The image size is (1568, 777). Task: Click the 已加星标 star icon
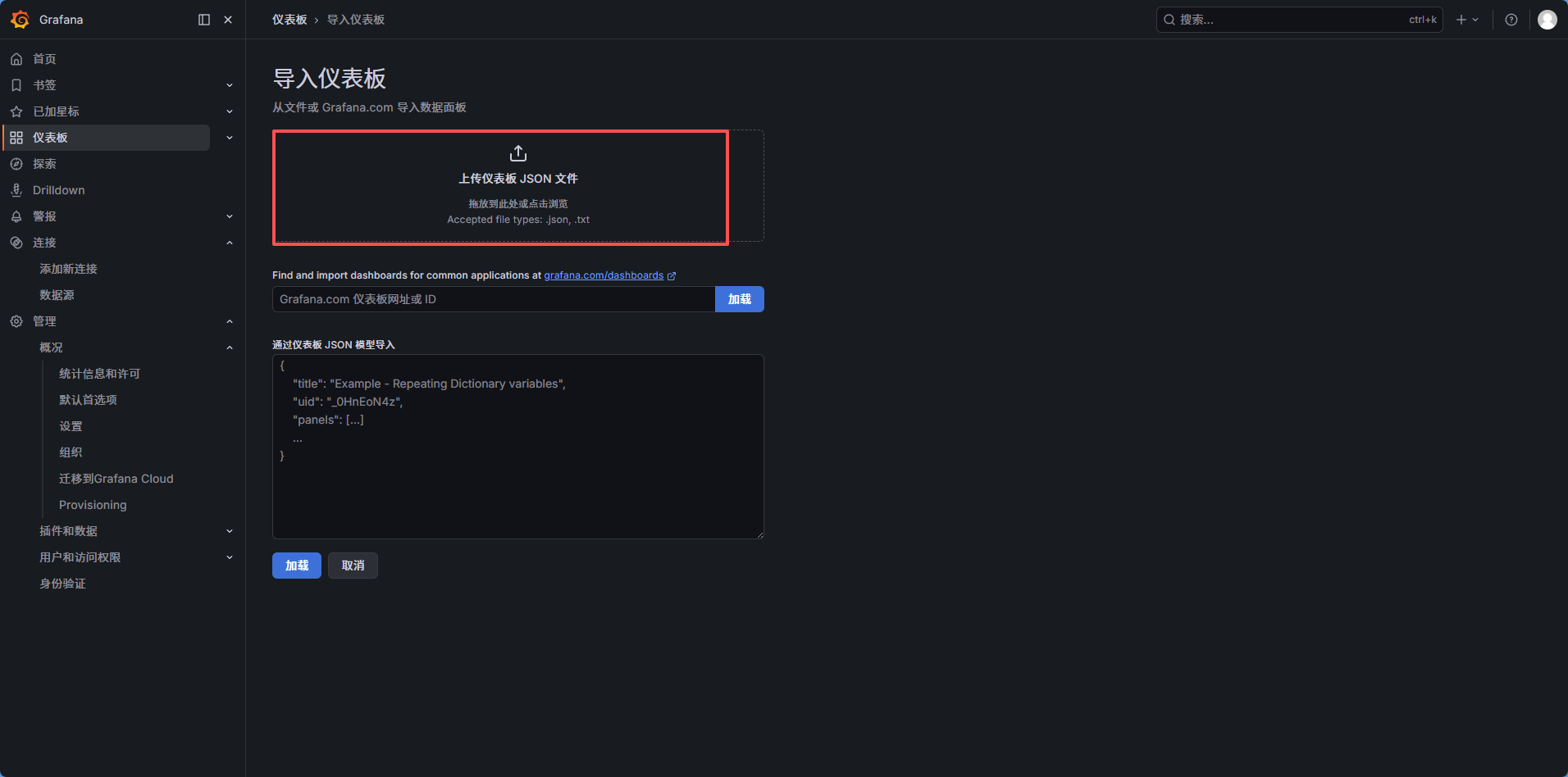pos(16,111)
